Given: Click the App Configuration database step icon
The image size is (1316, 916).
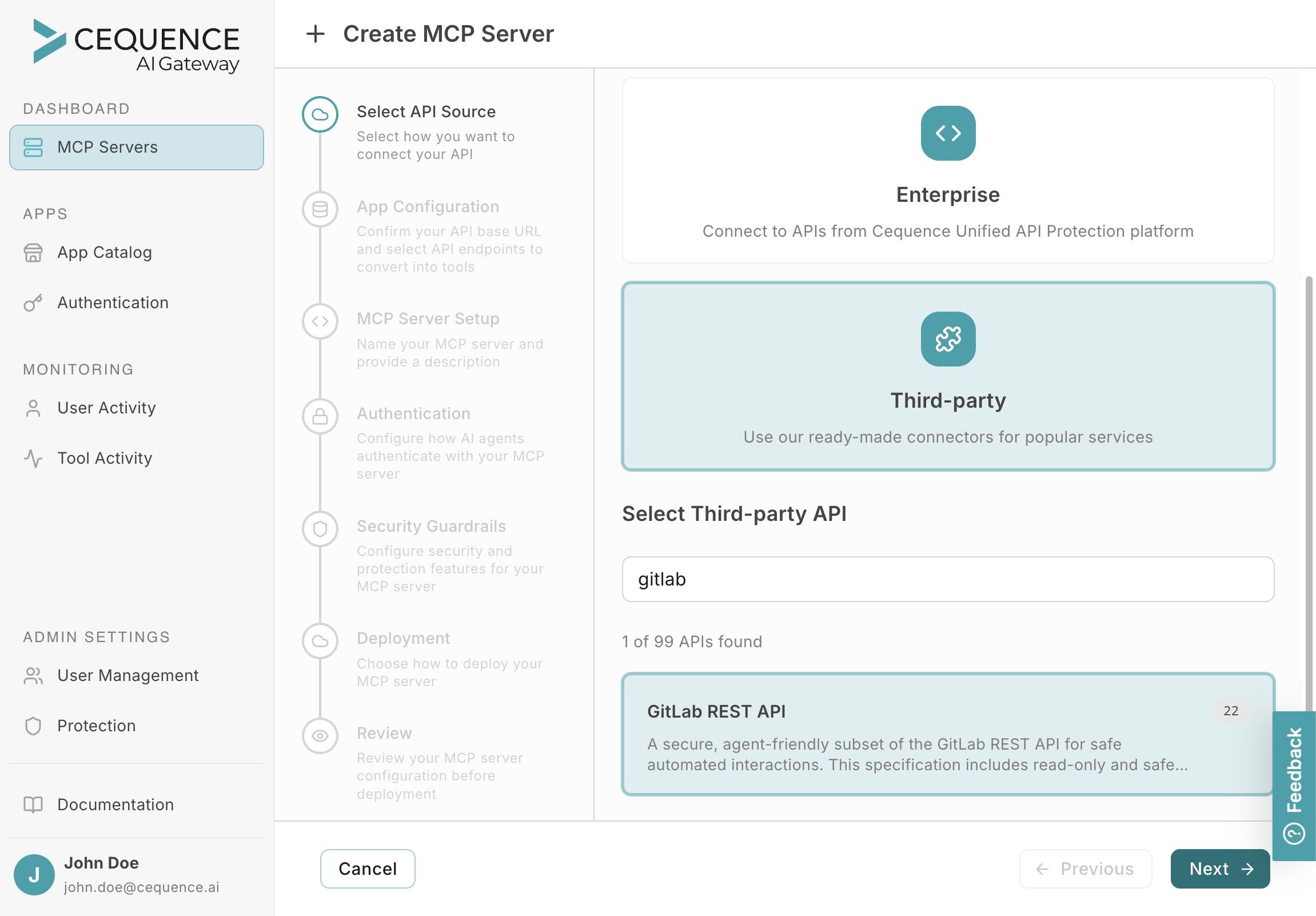Looking at the screenshot, I should click(320, 209).
